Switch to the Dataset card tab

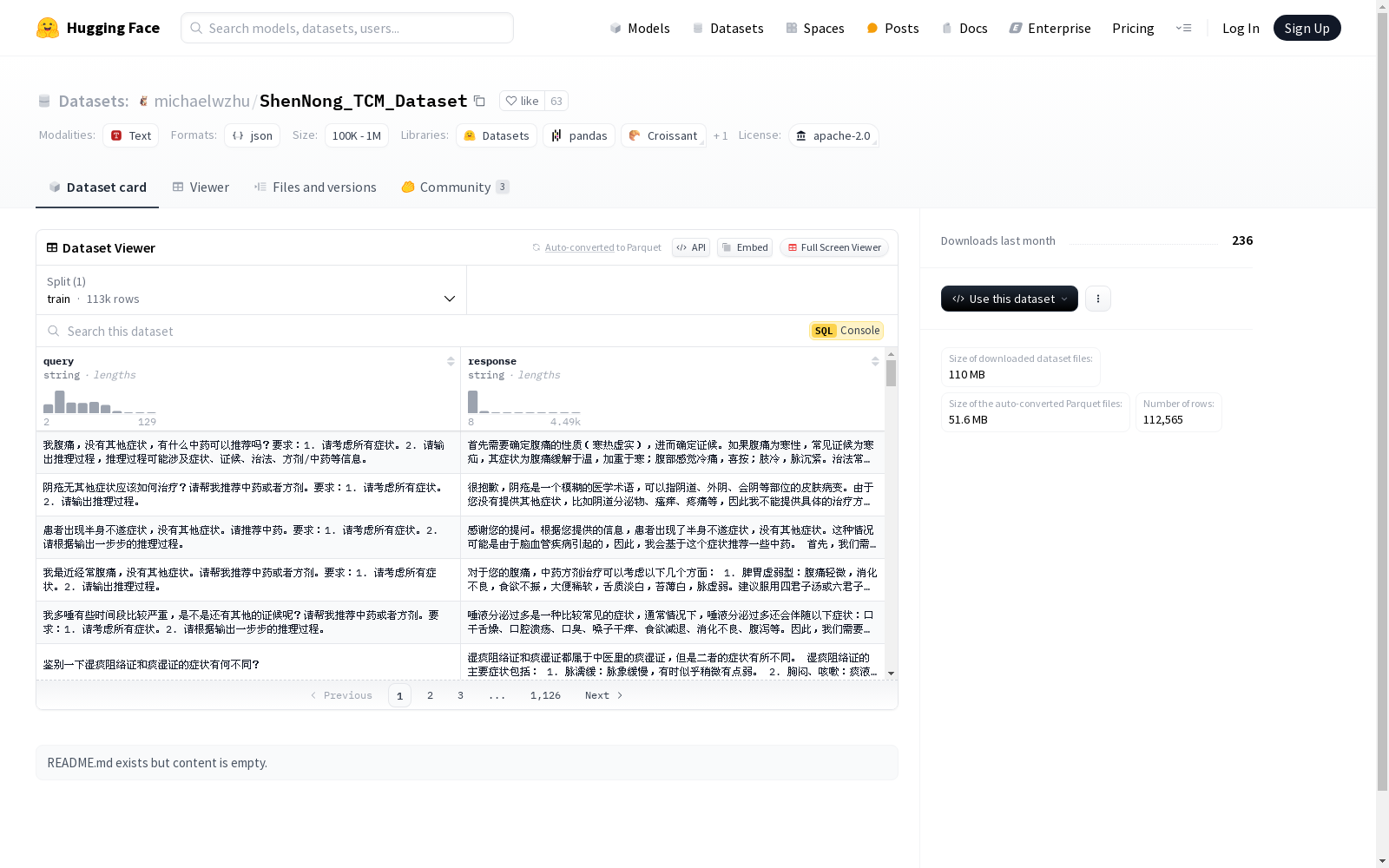pos(97,187)
